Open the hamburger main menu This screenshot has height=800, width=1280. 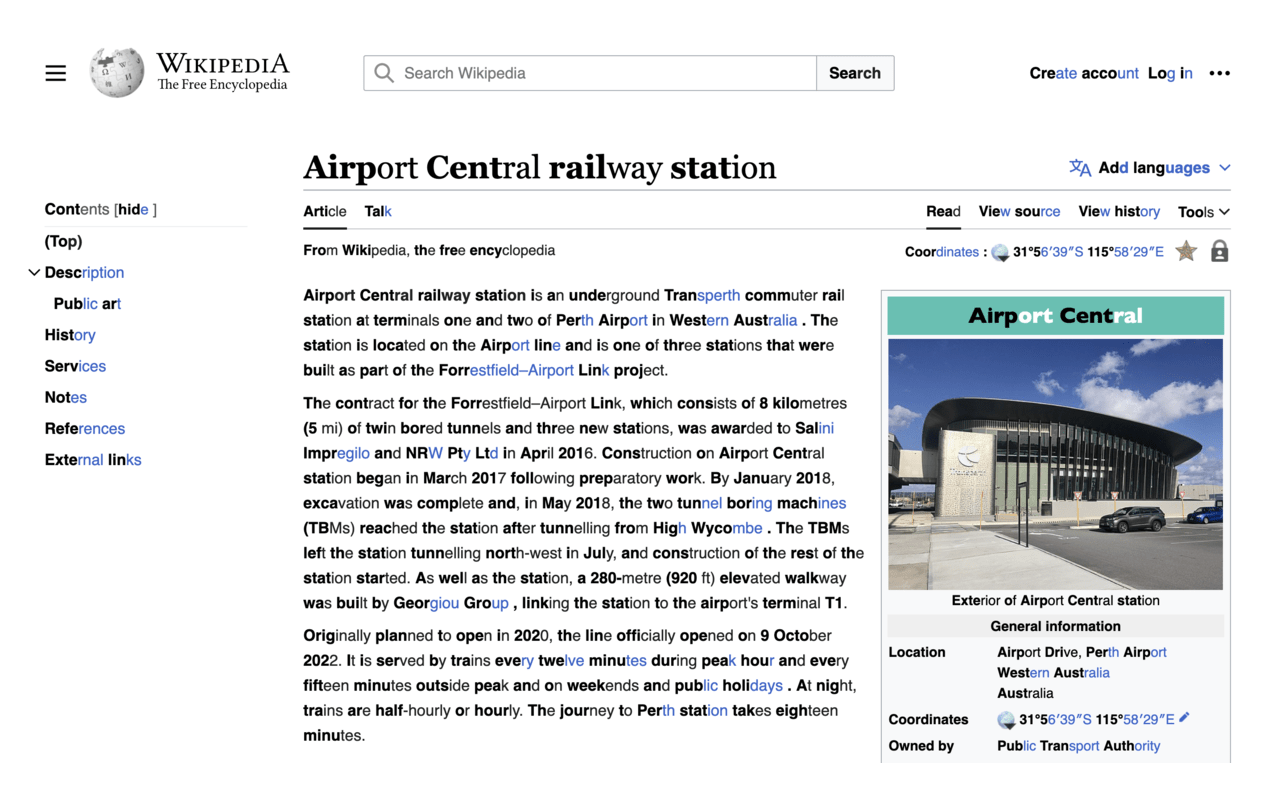click(x=56, y=73)
